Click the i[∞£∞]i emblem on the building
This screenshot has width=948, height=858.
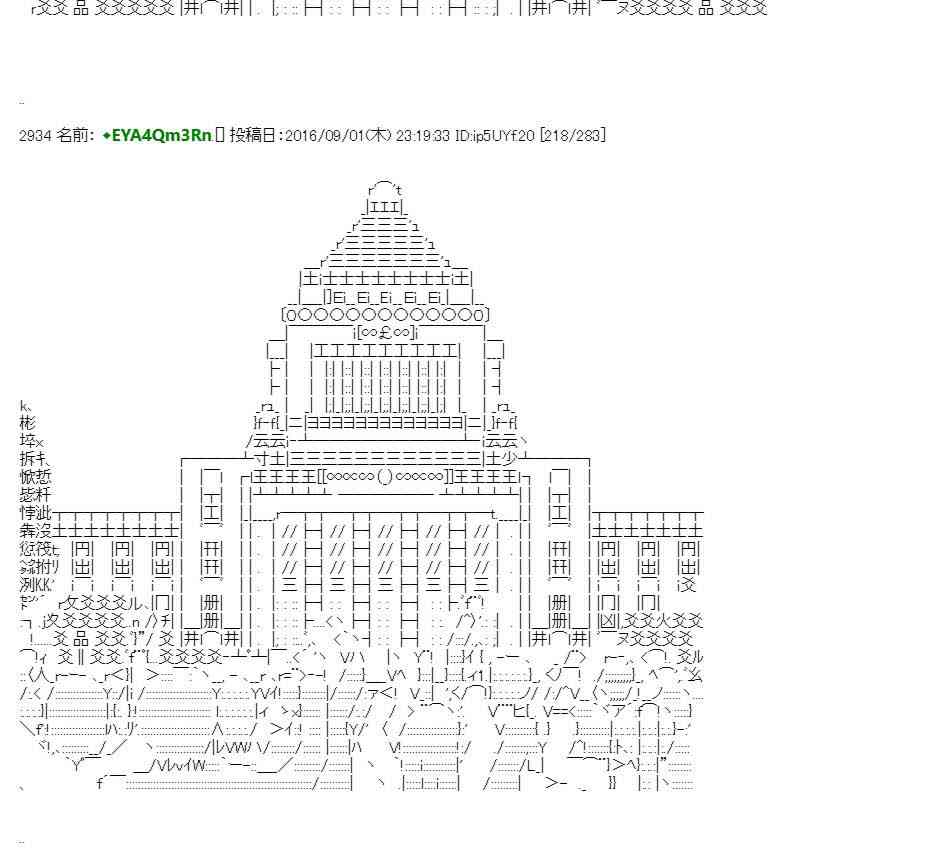pos(385,332)
